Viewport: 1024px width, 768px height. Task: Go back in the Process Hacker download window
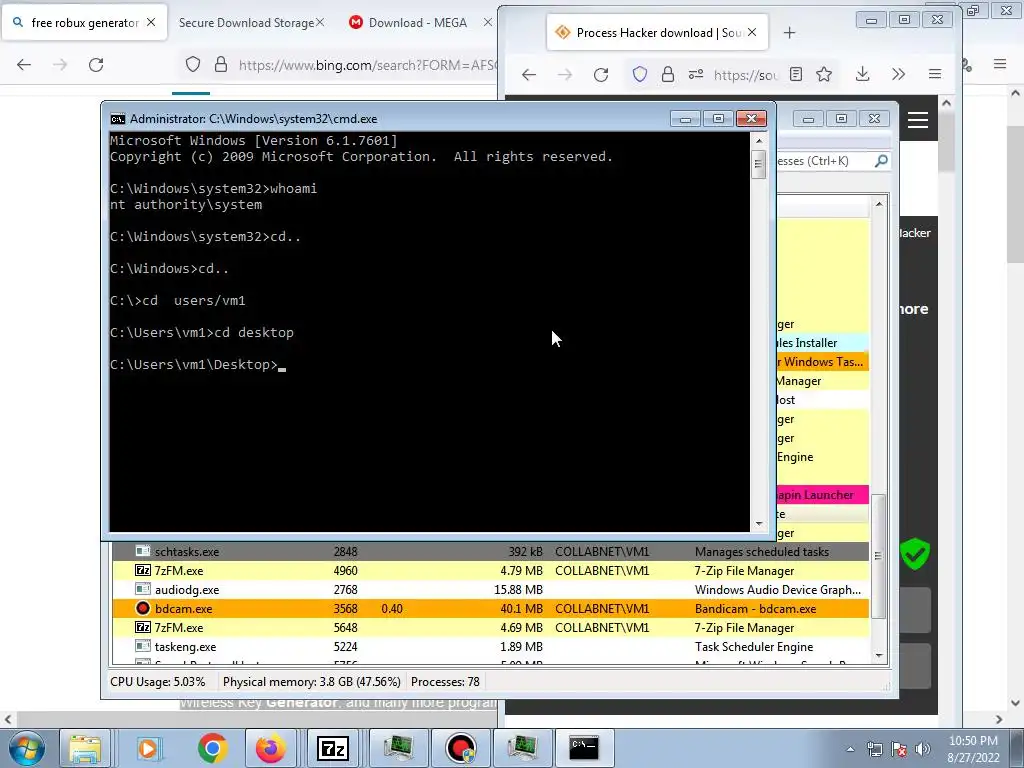(529, 74)
